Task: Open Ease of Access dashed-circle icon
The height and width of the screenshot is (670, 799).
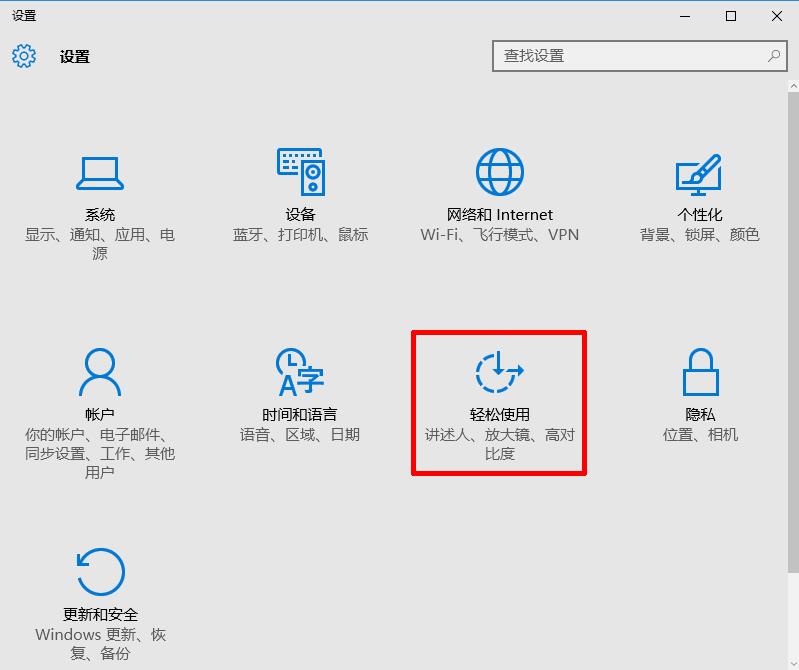Action: tap(499, 373)
